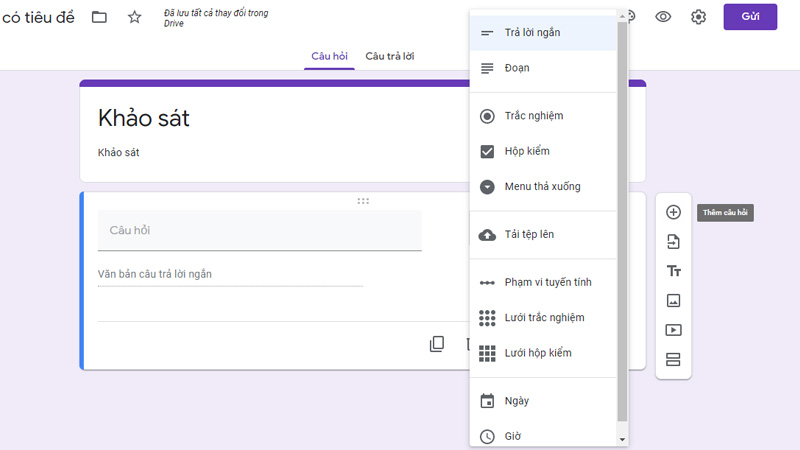
Task: Choose Ngày date question type
Action: pos(543,401)
